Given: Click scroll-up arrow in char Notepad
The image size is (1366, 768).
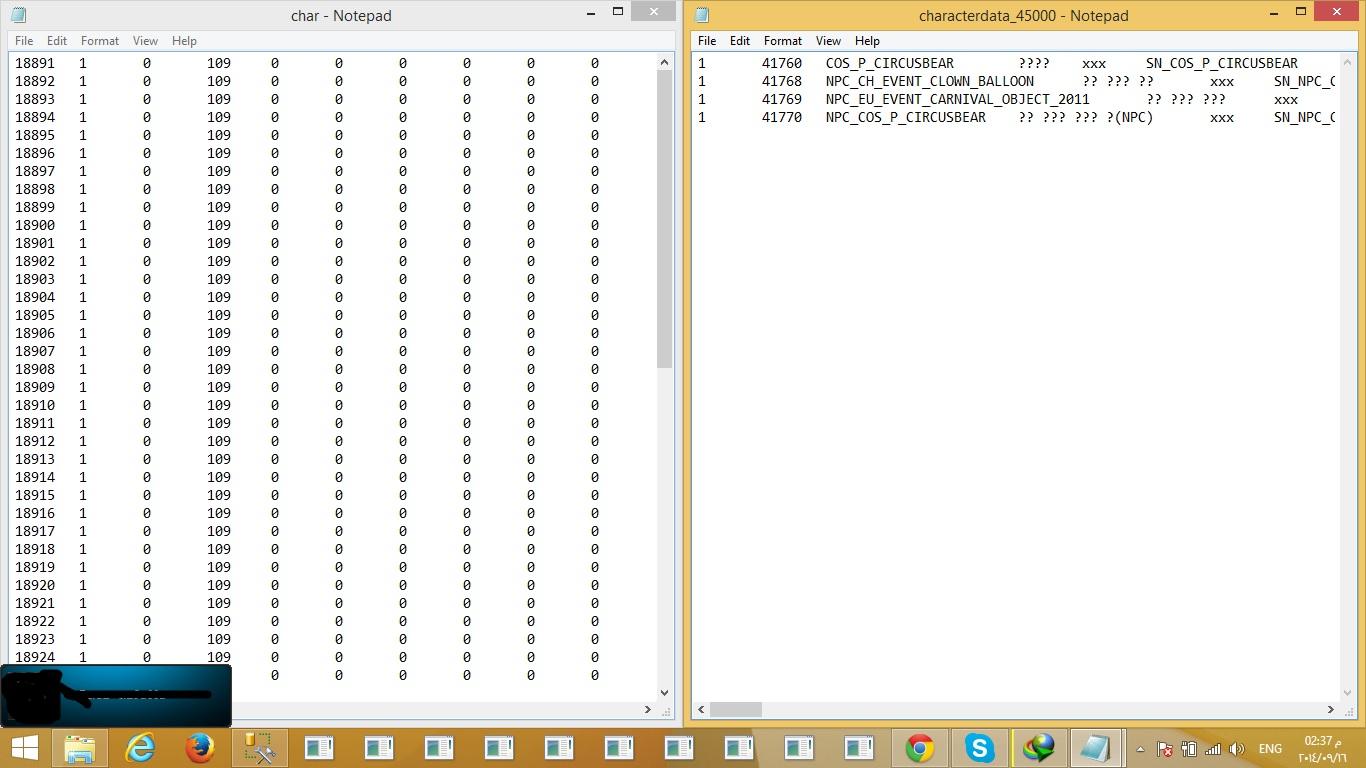Looking at the screenshot, I should click(665, 63).
